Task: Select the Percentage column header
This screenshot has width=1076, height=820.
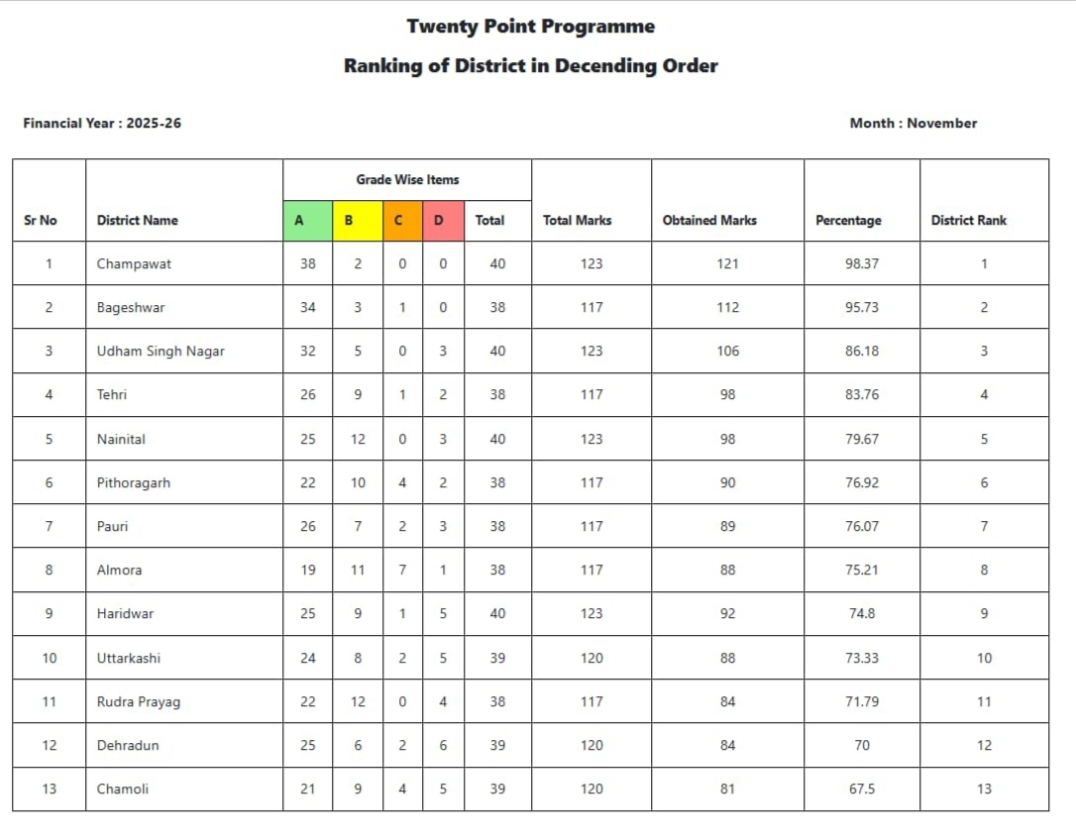Action: (x=848, y=220)
